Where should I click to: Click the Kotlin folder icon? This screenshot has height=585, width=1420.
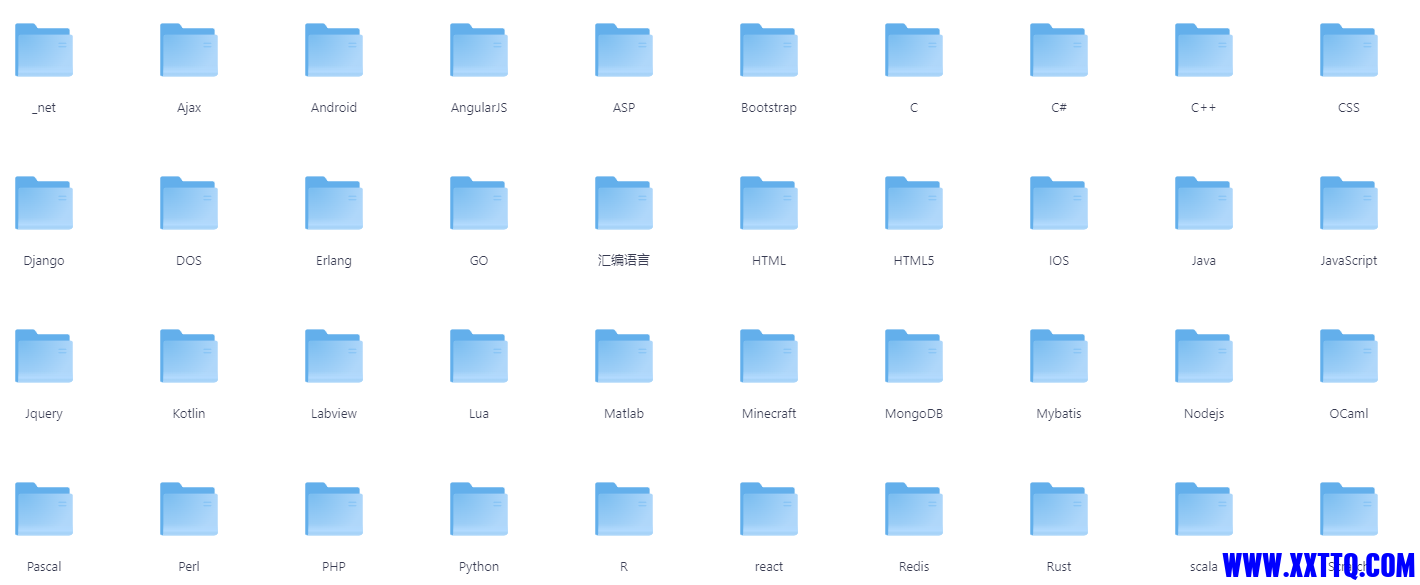click(189, 356)
